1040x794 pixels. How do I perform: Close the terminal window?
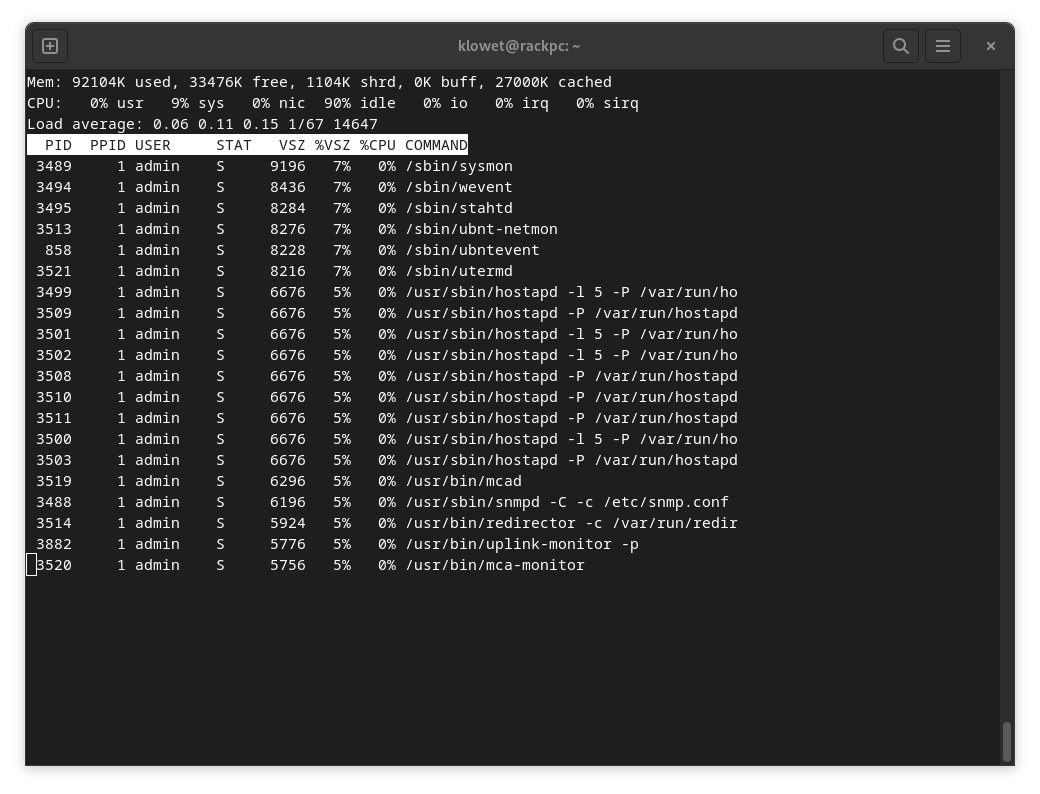990,46
